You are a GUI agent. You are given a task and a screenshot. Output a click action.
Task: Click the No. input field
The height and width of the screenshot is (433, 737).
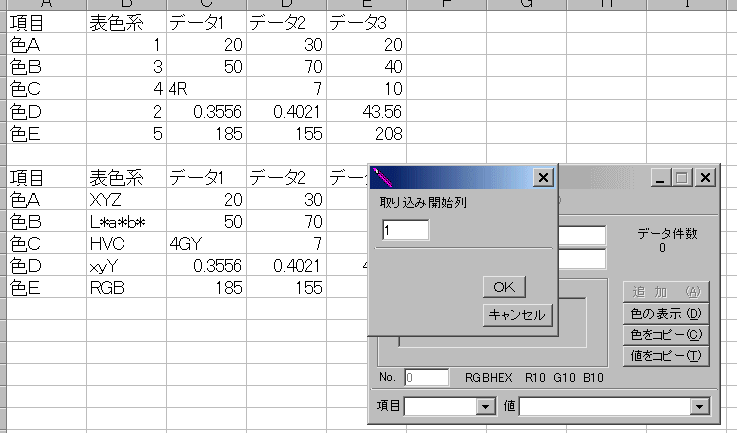(x=427, y=377)
